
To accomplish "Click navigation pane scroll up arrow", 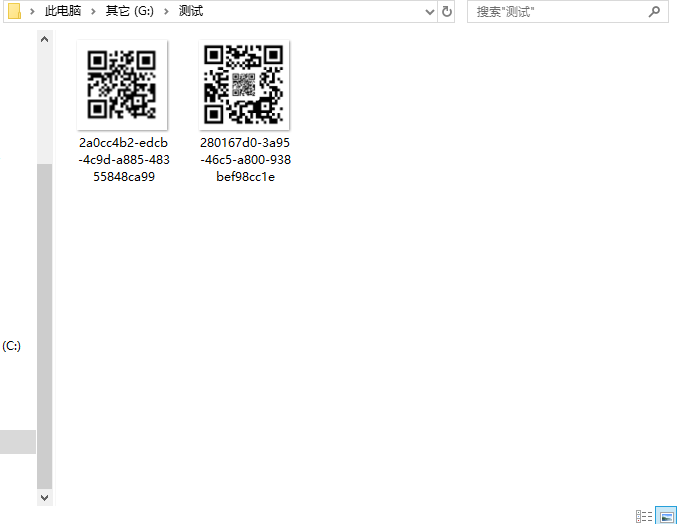I will (44, 40).
